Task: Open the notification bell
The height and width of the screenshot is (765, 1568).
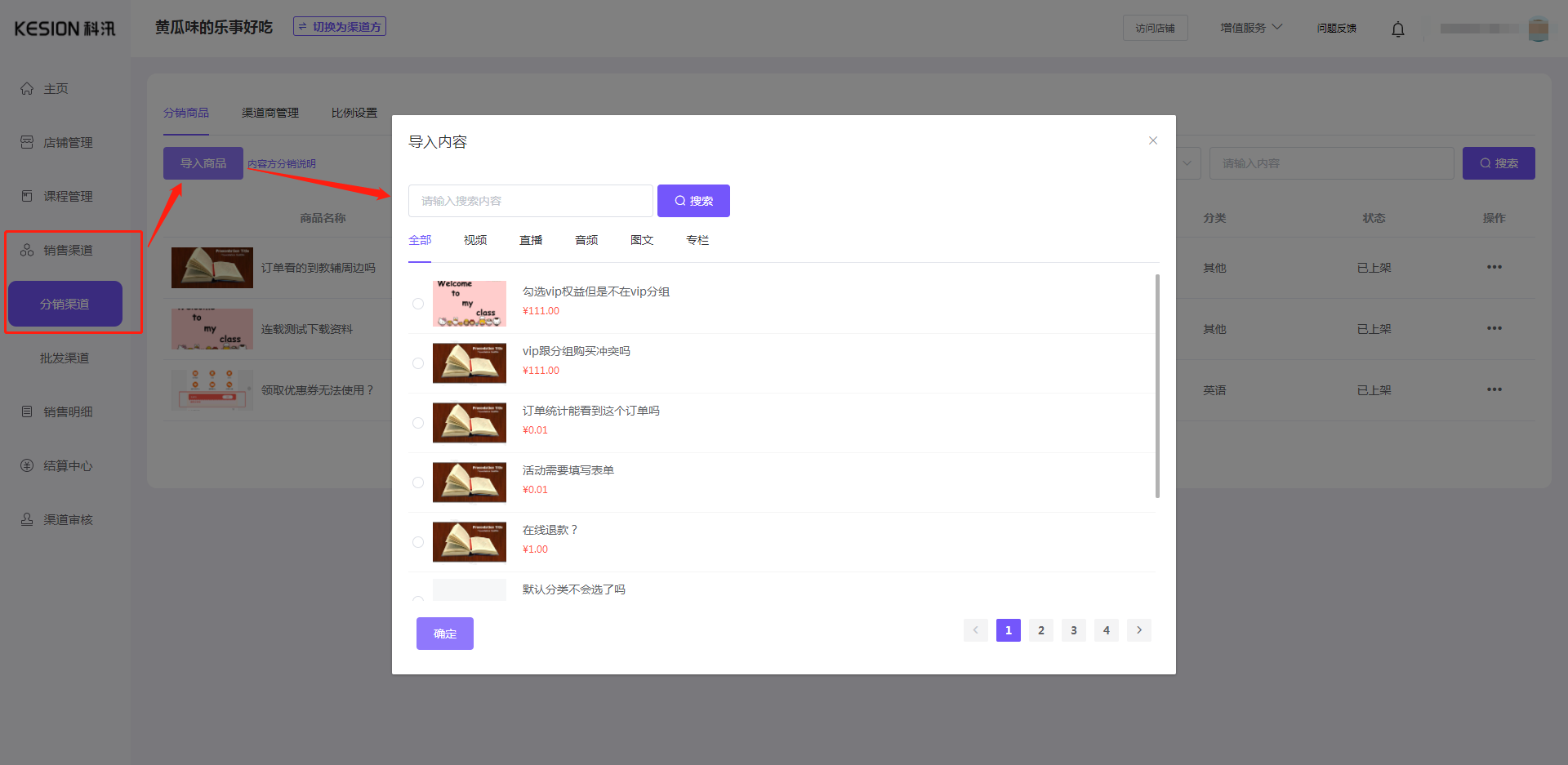Action: [x=1397, y=29]
